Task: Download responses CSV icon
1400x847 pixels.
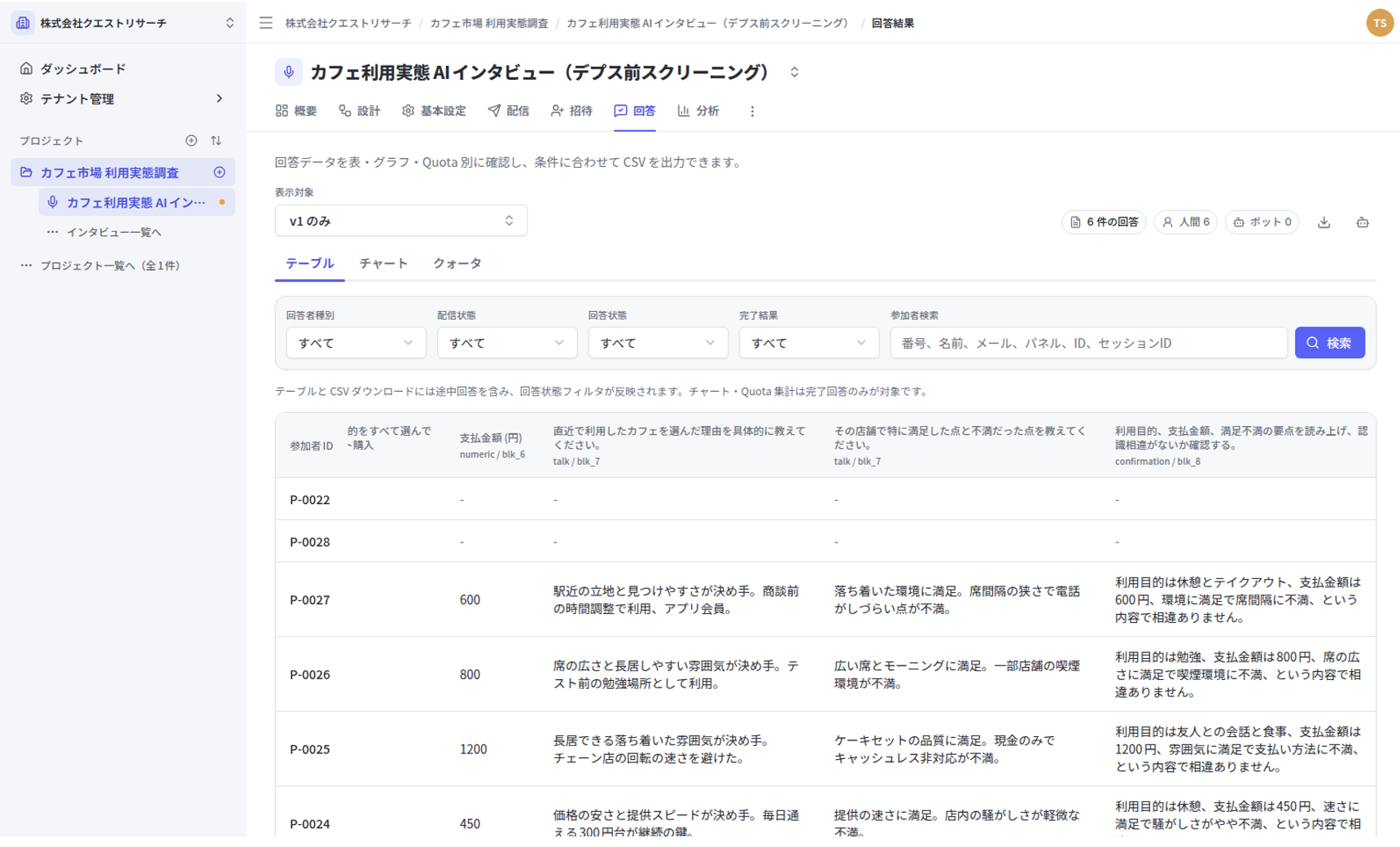Action: (x=1324, y=222)
